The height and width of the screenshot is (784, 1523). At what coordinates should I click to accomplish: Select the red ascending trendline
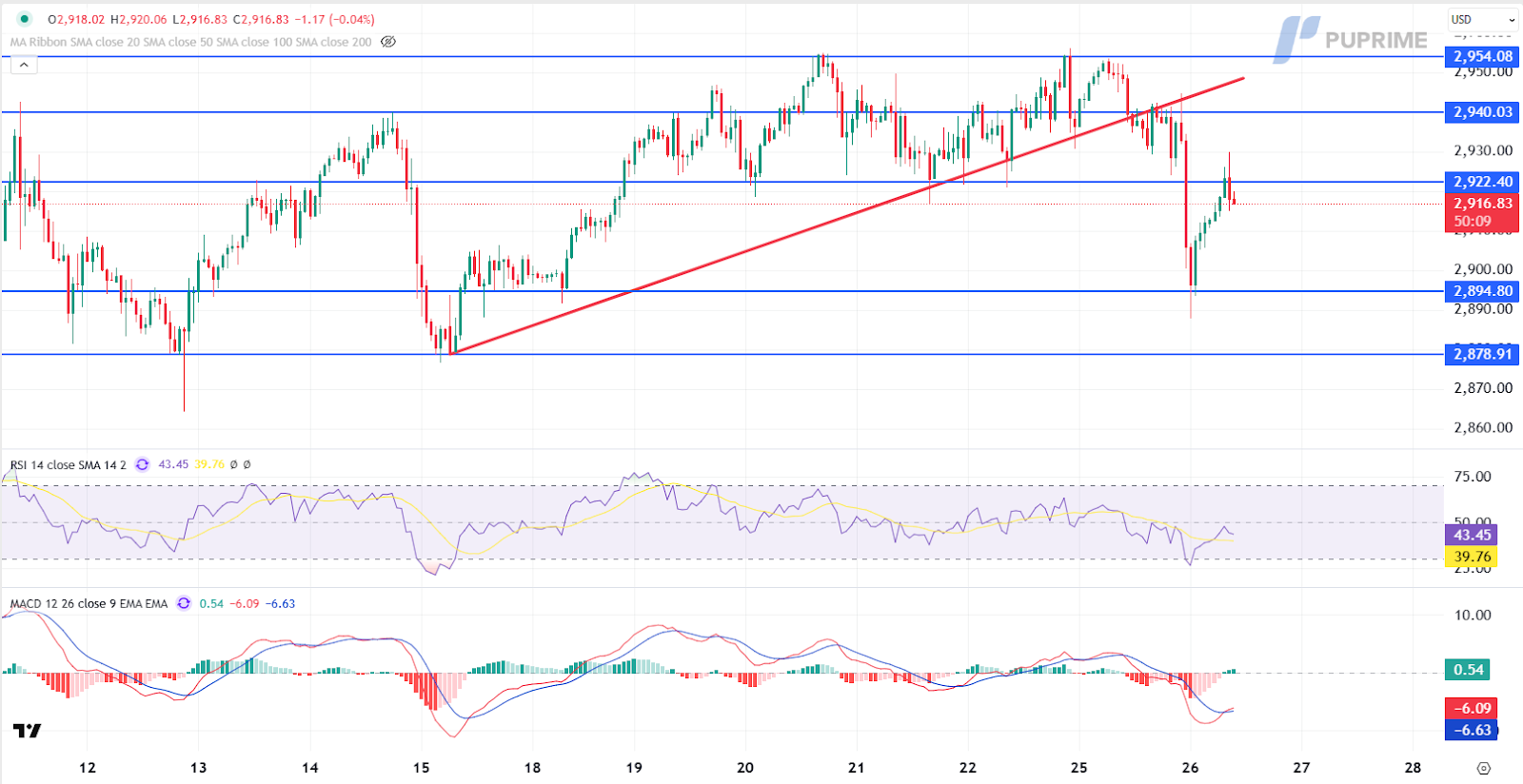(x=847, y=216)
